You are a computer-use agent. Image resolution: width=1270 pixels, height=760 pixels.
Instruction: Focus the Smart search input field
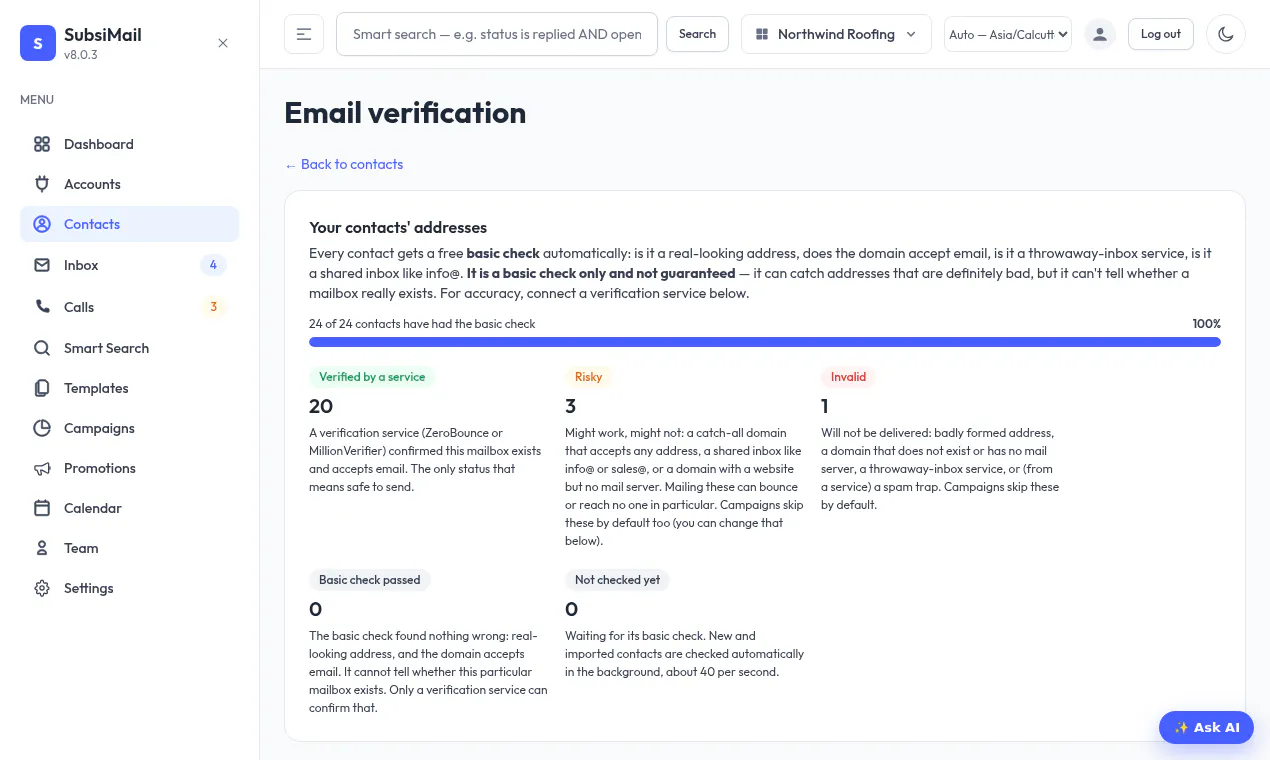[x=497, y=34]
